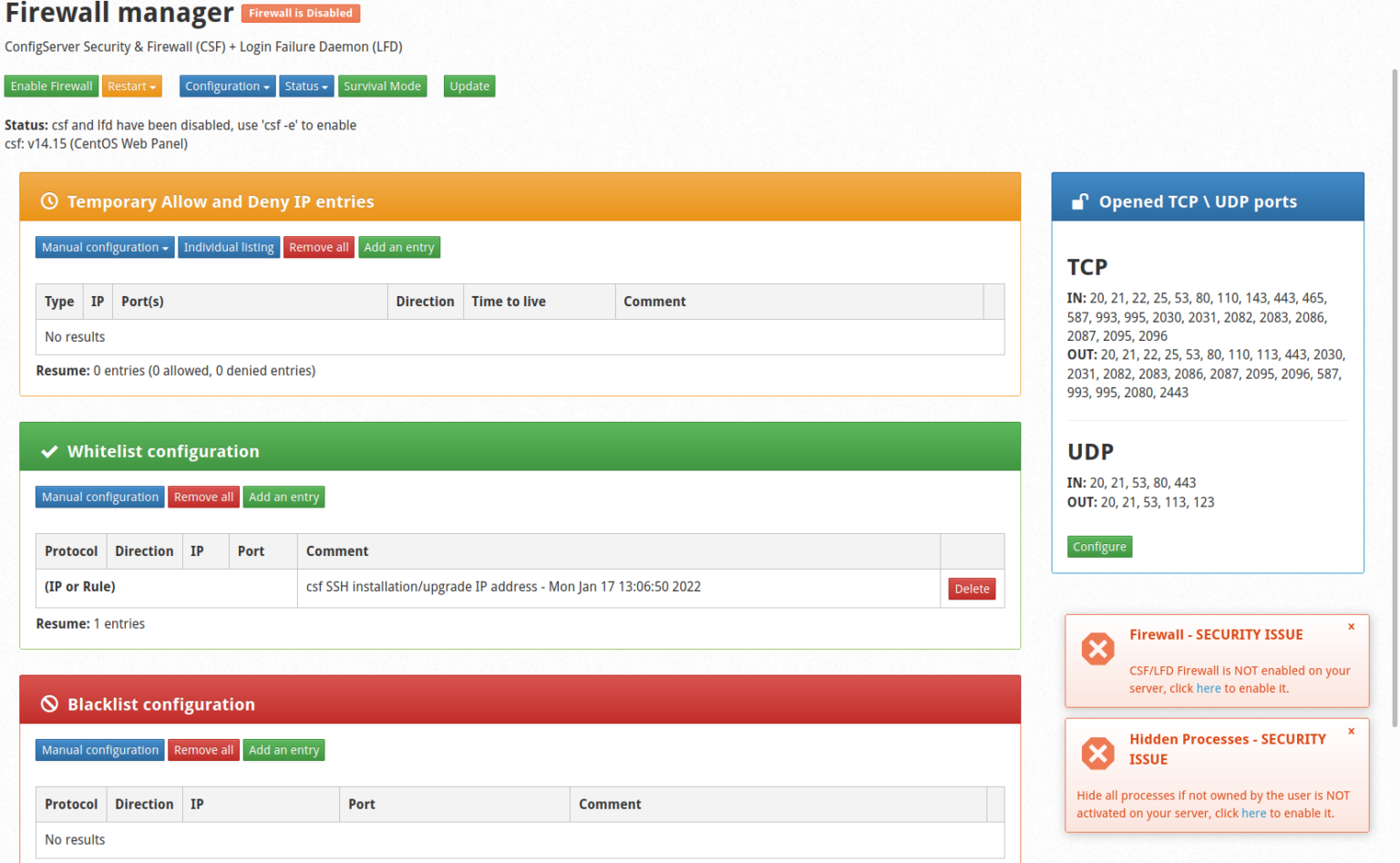The image size is (1400, 863).
Task: Open the Status dropdown
Action: pos(305,87)
